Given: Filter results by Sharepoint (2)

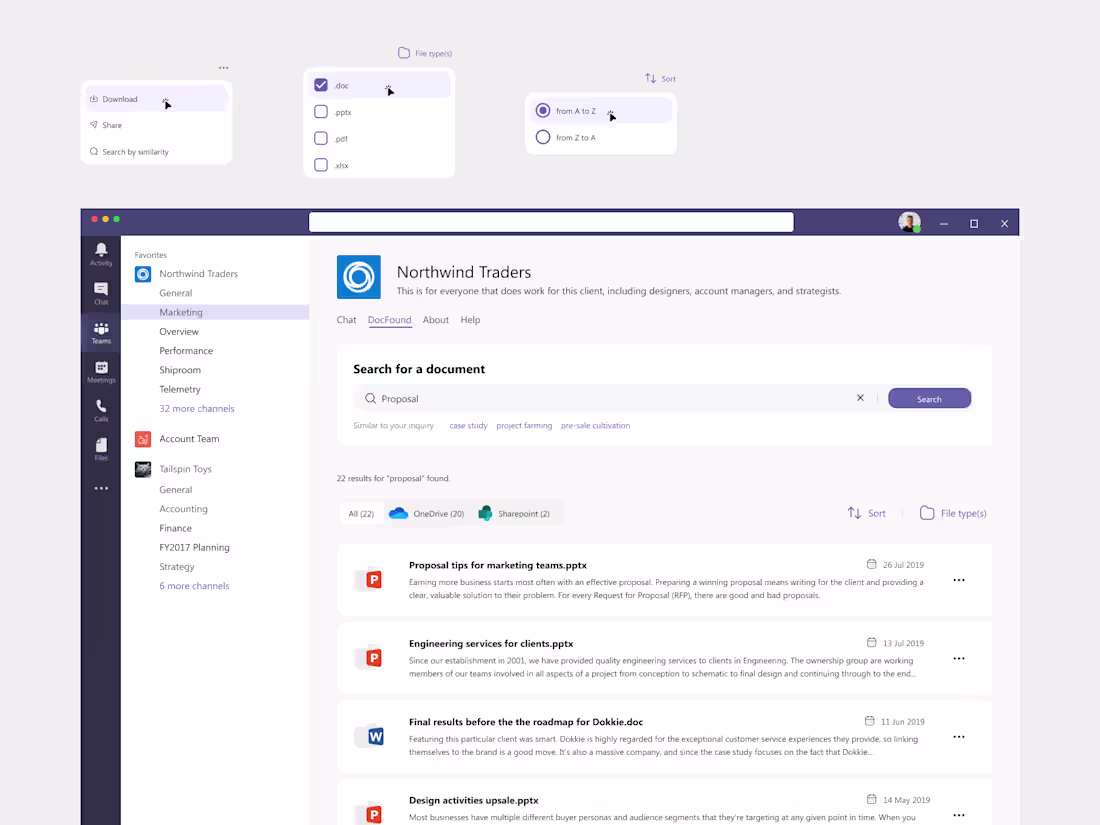Looking at the screenshot, I should tap(514, 514).
